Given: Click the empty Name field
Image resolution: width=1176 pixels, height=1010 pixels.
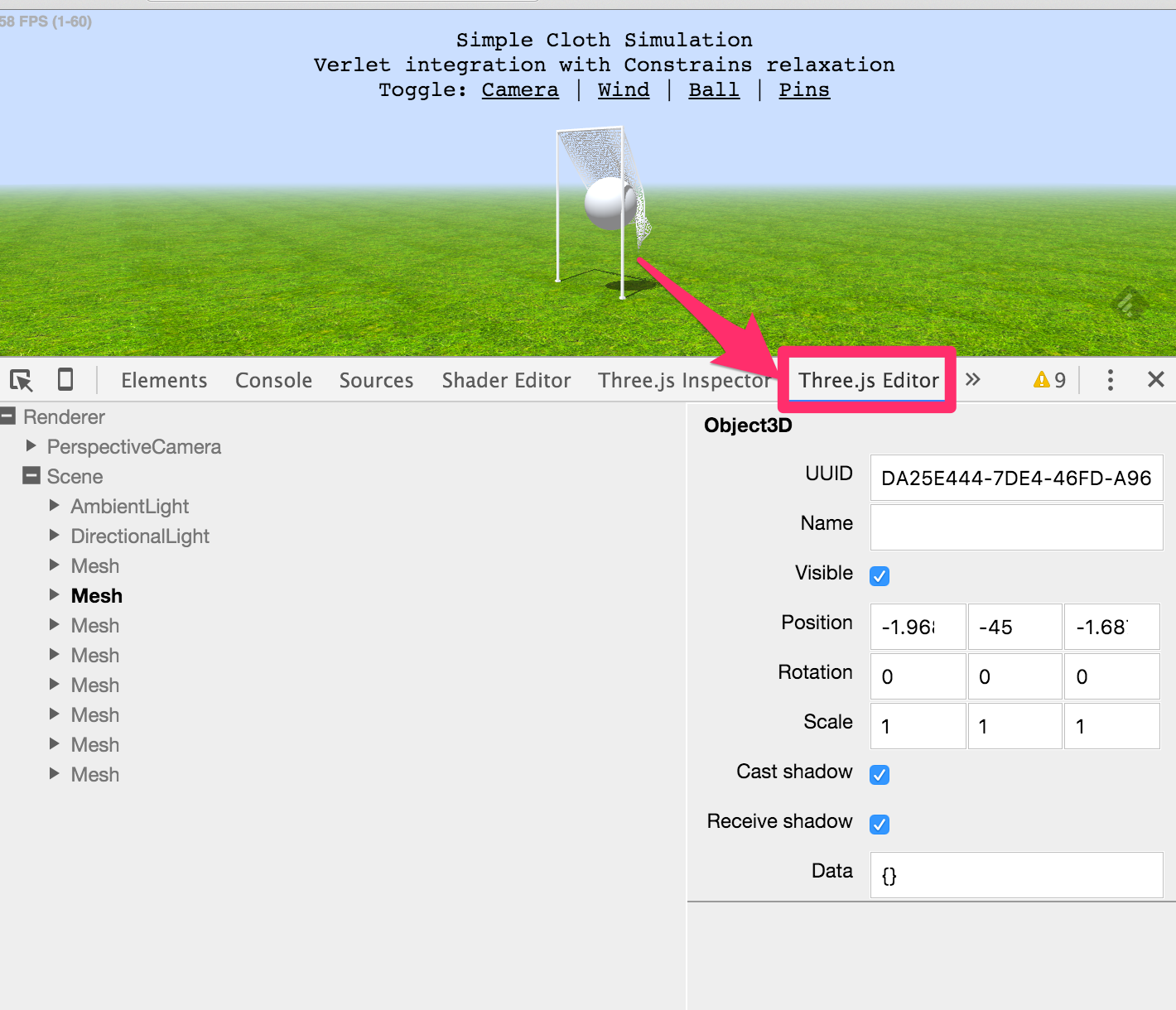Looking at the screenshot, I should point(1016,527).
